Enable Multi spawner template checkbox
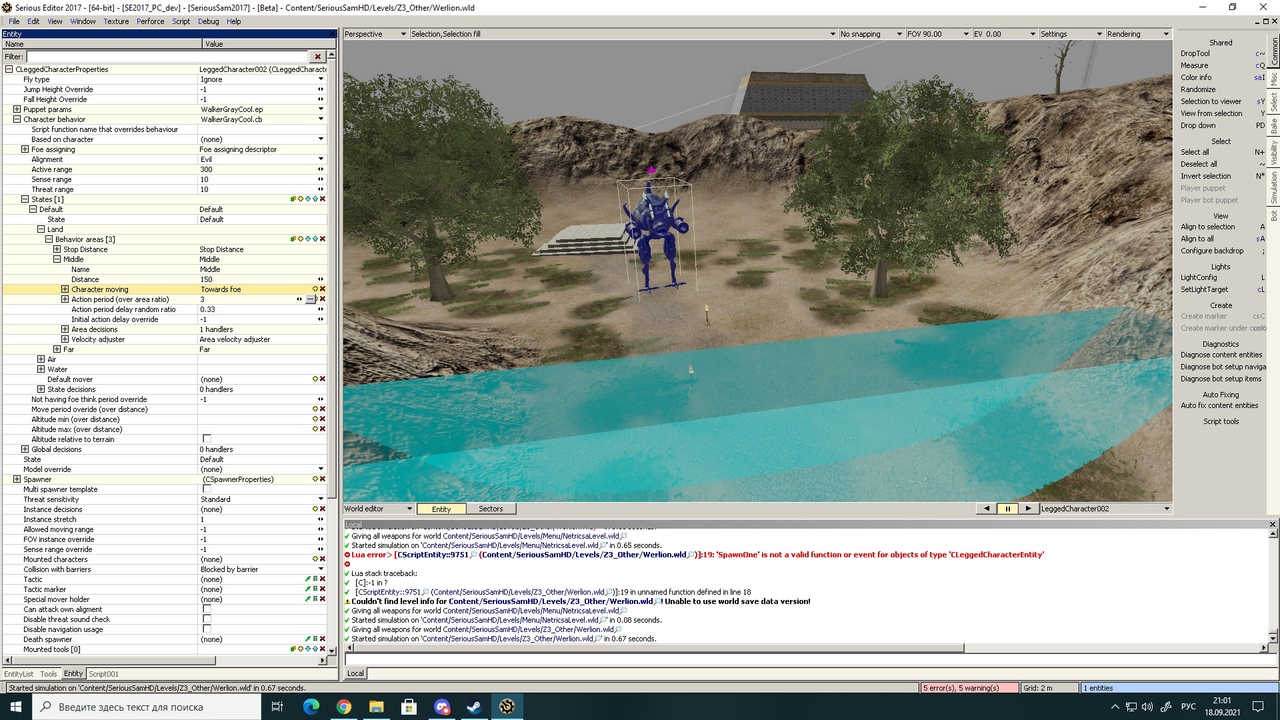Viewport: 1280px width, 720px height. 207,489
